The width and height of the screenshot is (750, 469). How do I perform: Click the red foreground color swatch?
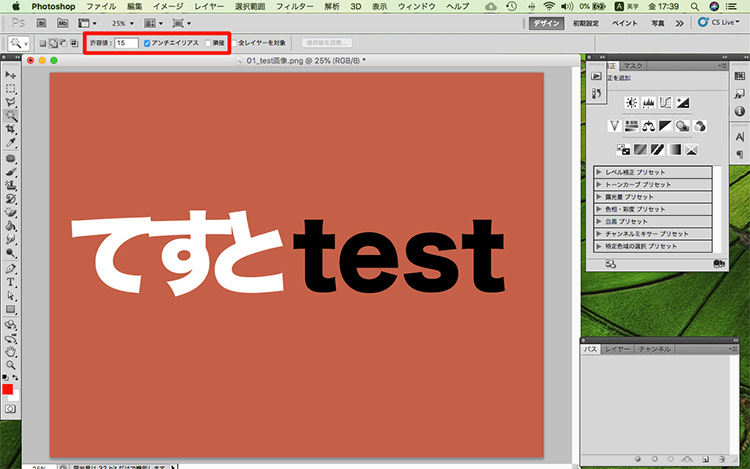coord(7,389)
